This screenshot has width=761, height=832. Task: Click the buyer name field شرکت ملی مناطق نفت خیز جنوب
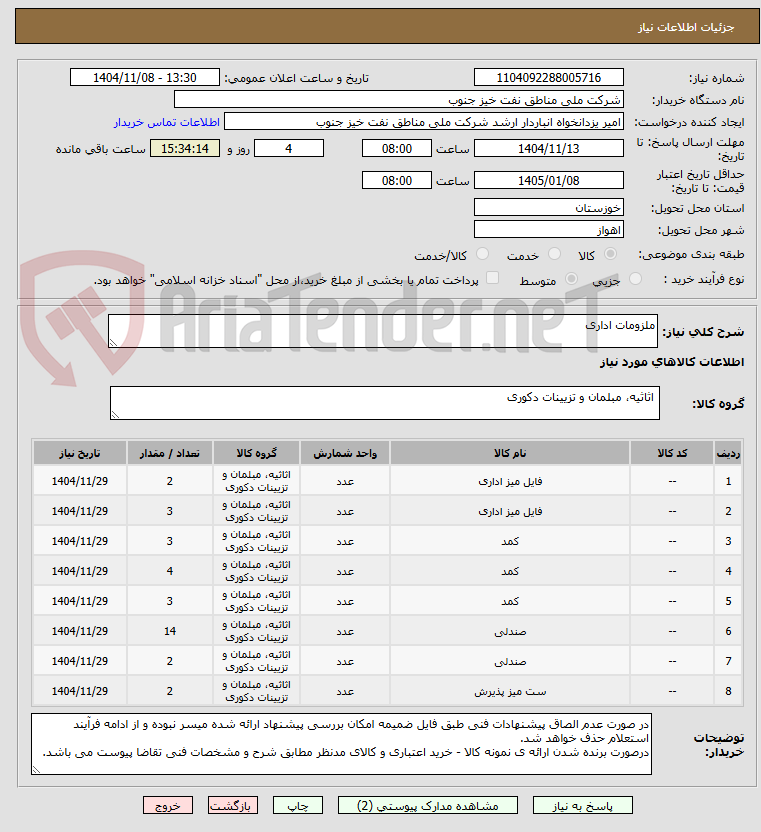[399, 100]
